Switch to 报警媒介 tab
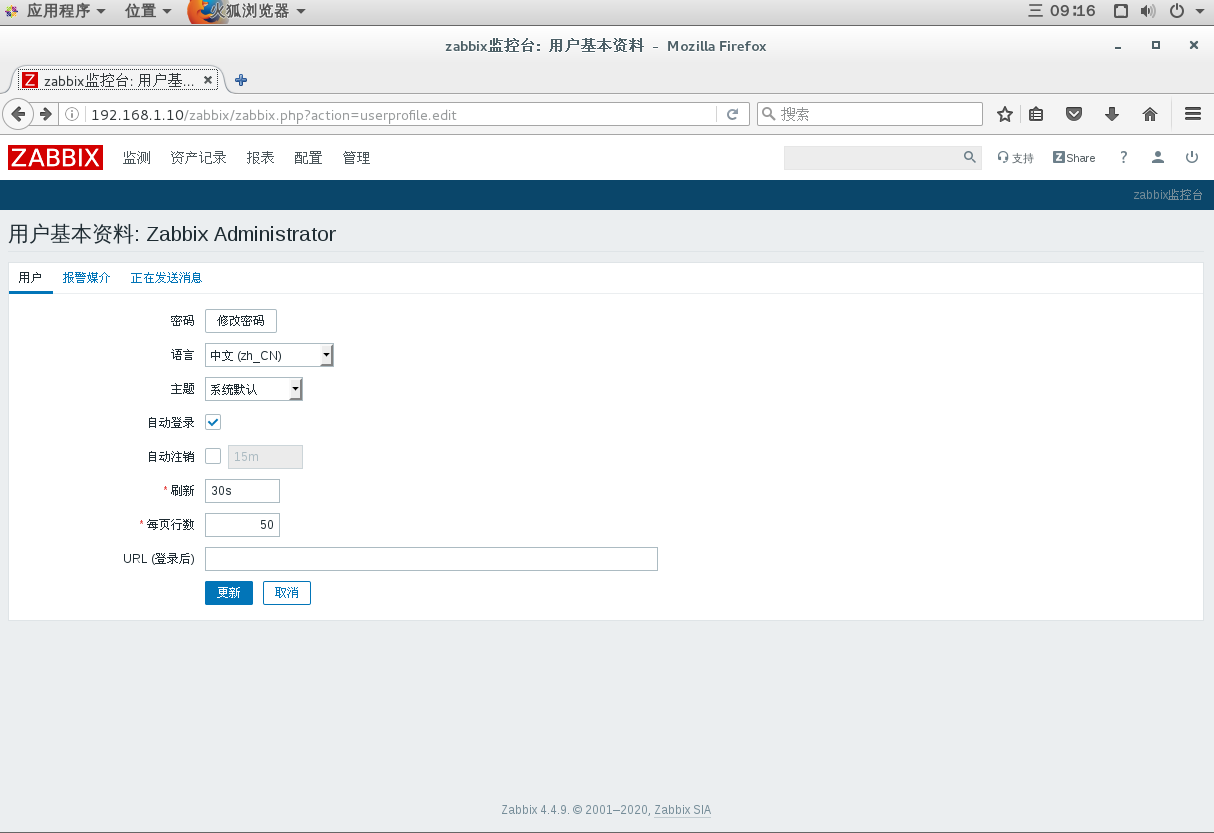The width and height of the screenshot is (1214, 833). 86,278
